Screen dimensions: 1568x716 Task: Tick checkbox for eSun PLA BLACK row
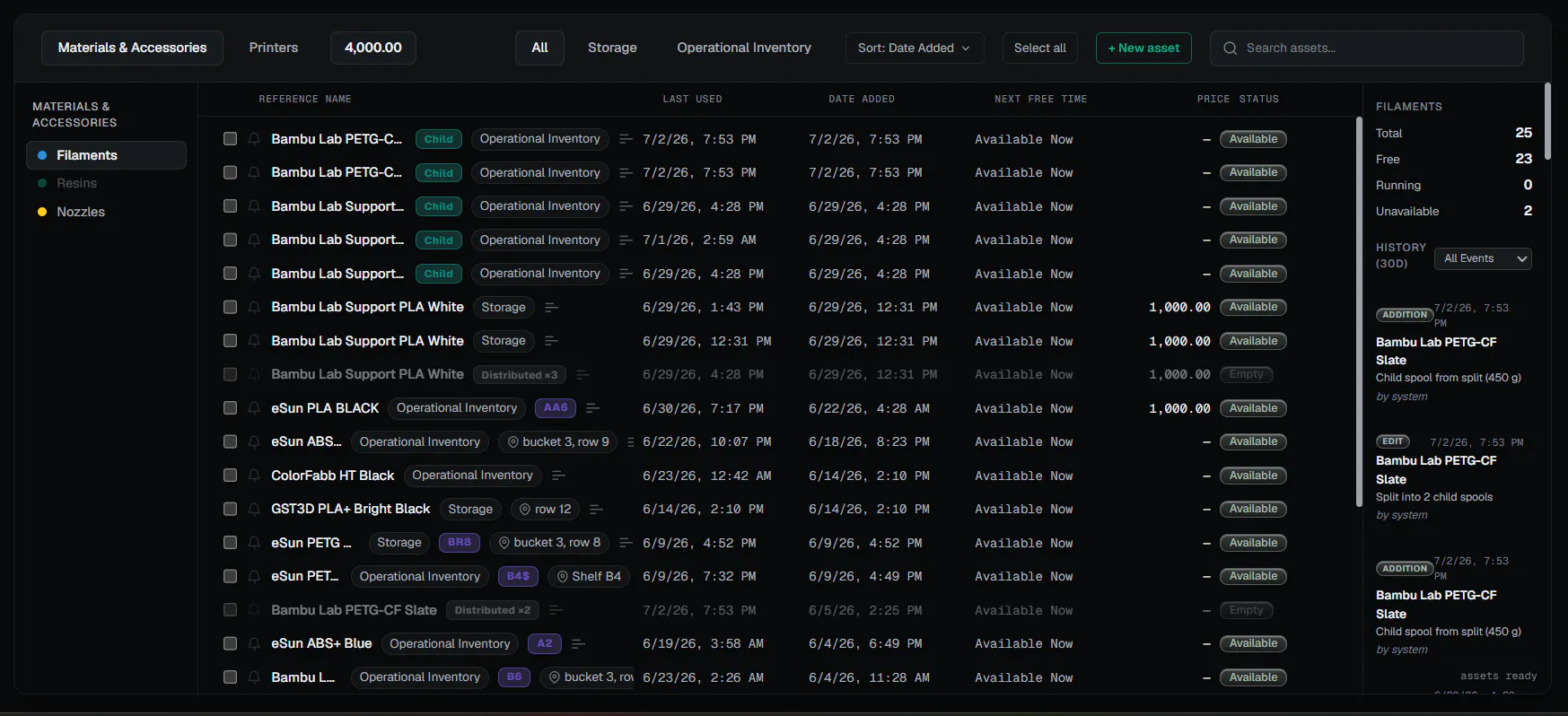230,408
